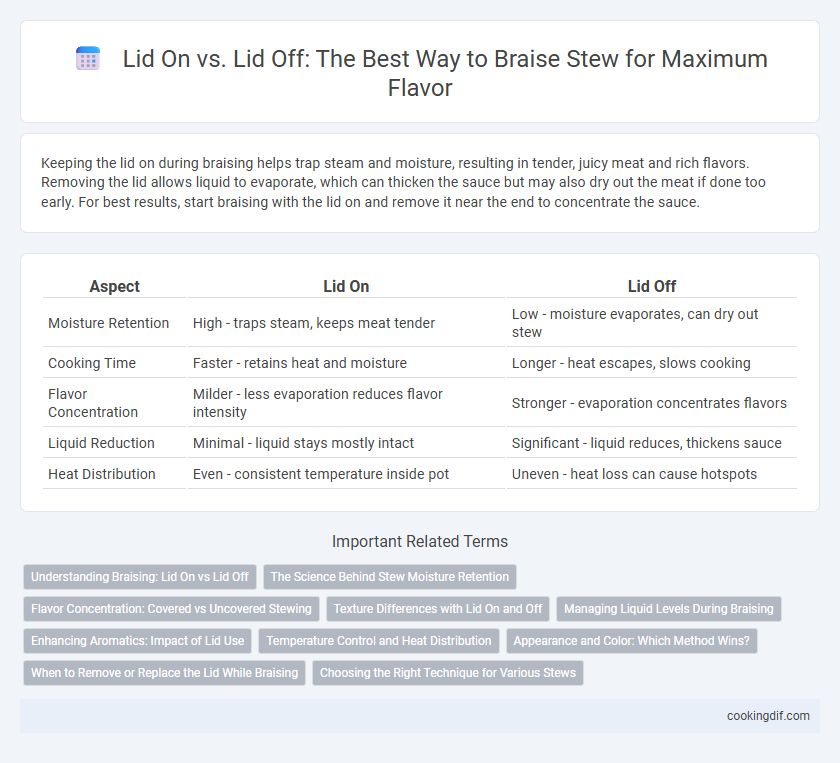Select 'Temperature Control and Heat Distribution' tag
840x763 pixels.
(x=379, y=641)
